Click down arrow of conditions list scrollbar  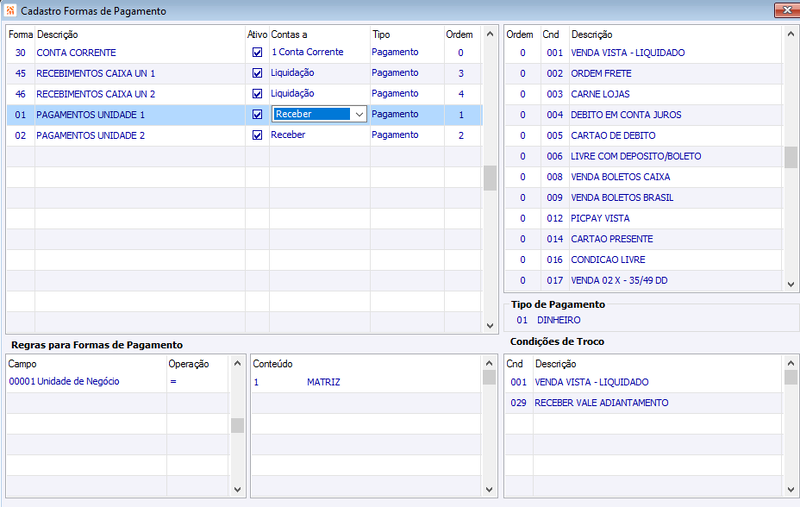pos(790,284)
